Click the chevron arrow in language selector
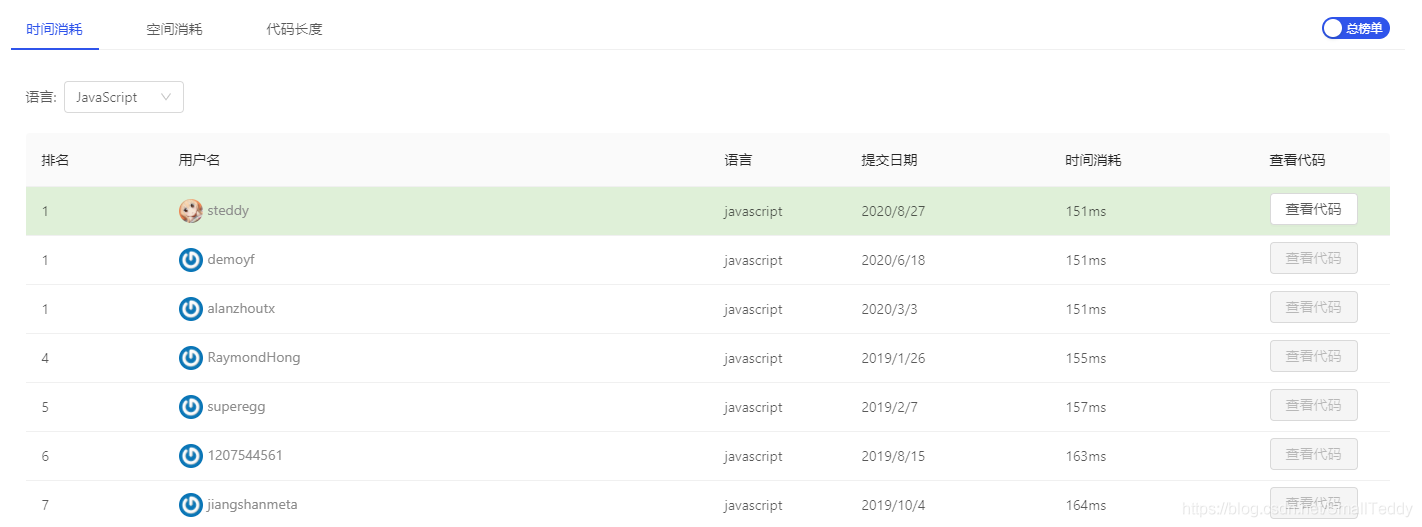Image resolution: width=1422 pixels, height=527 pixels. [166, 97]
